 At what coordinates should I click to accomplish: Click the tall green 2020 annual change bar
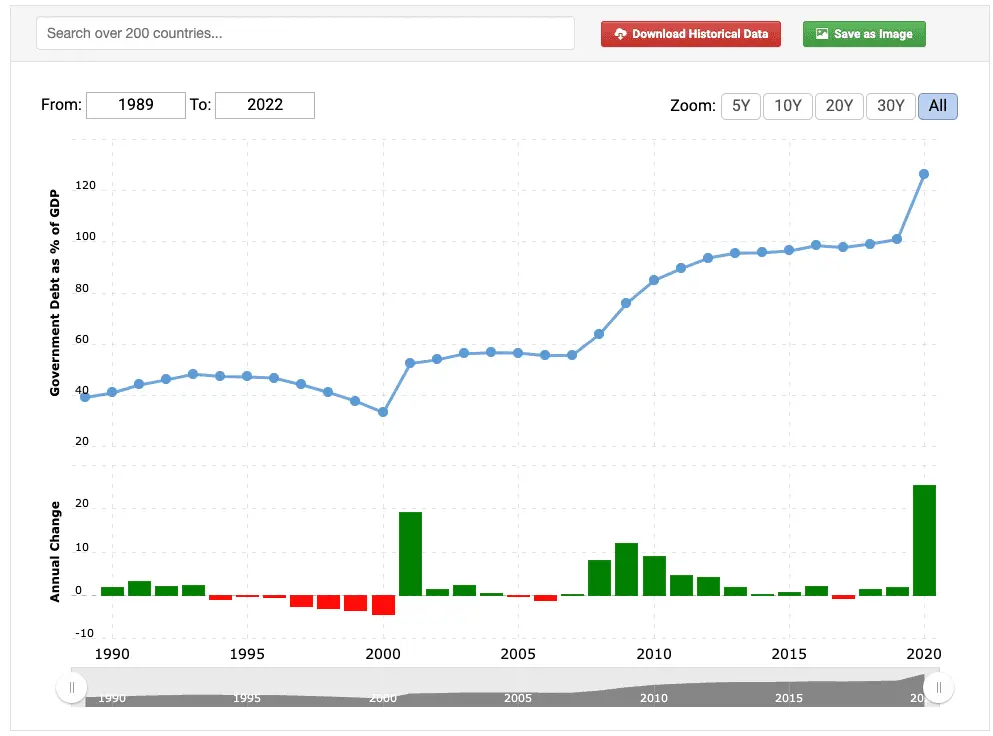[924, 540]
